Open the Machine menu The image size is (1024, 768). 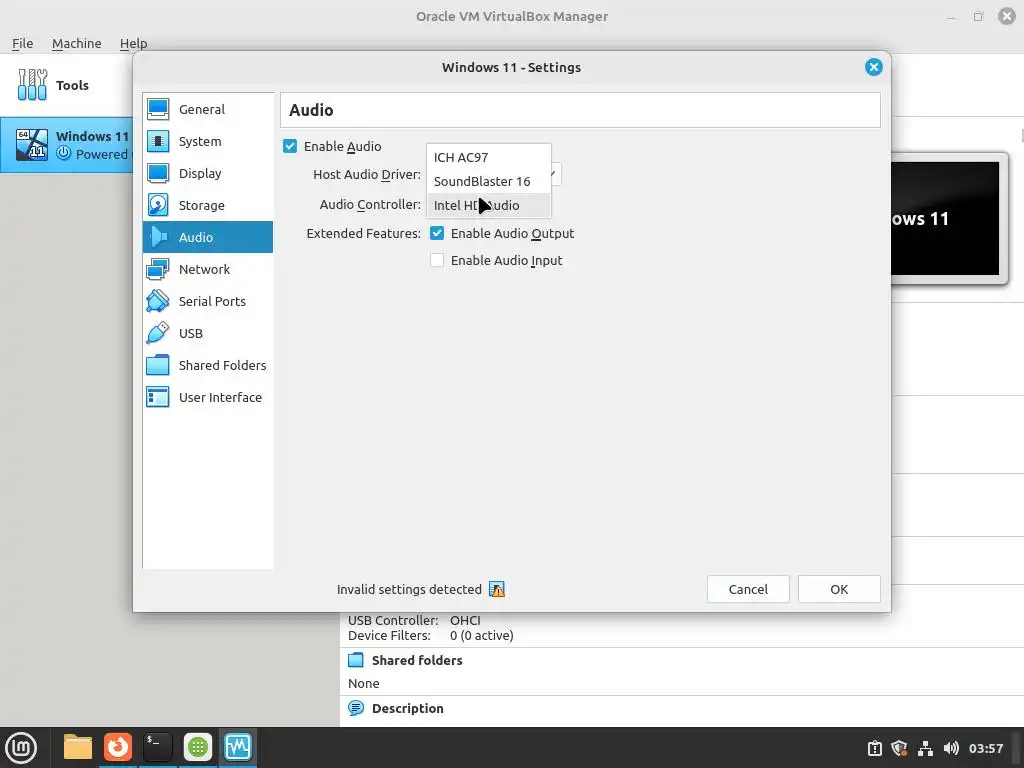pos(76,43)
